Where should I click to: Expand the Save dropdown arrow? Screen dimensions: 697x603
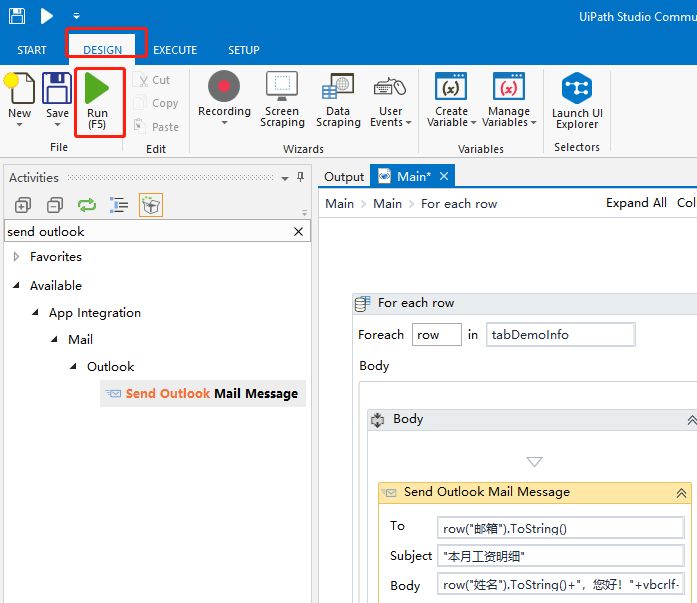tap(57, 125)
